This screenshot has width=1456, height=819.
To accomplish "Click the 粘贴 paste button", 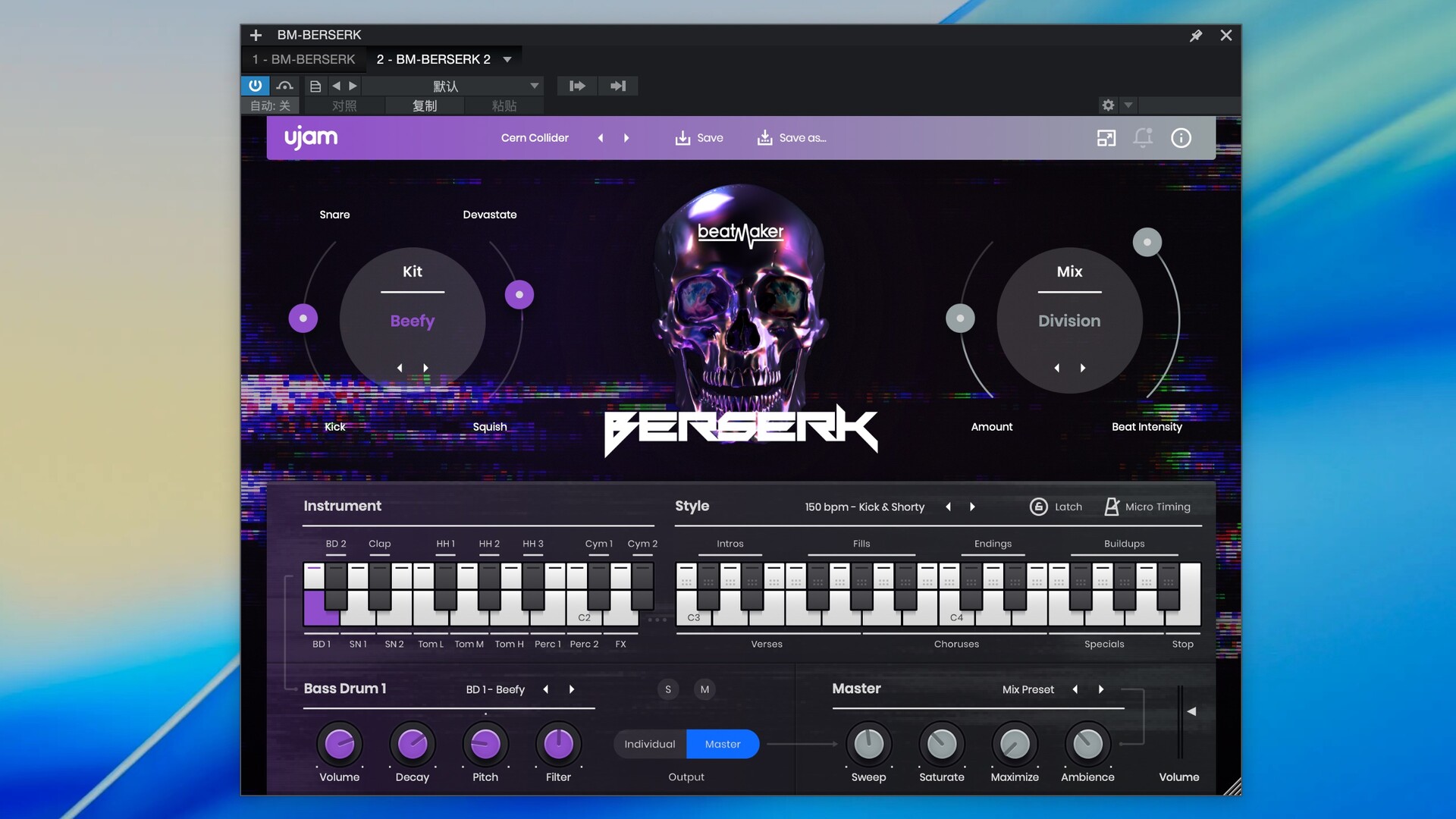I will (x=504, y=105).
